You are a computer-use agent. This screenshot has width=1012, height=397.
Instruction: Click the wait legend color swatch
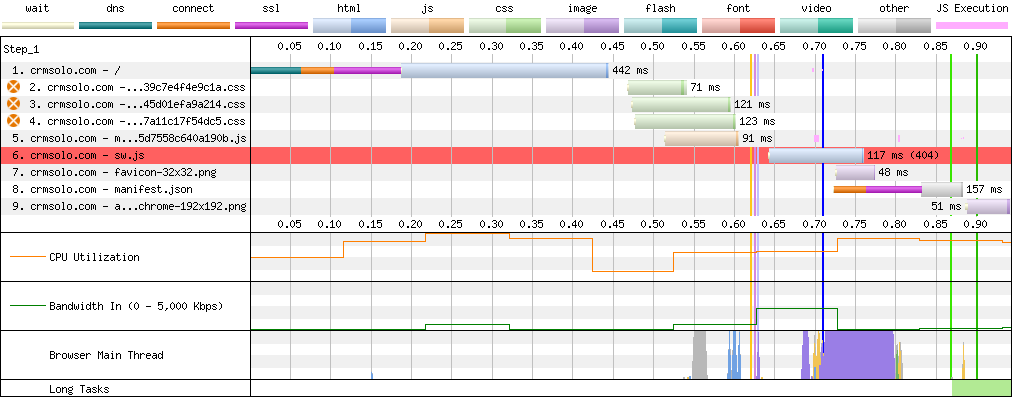coord(38,26)
